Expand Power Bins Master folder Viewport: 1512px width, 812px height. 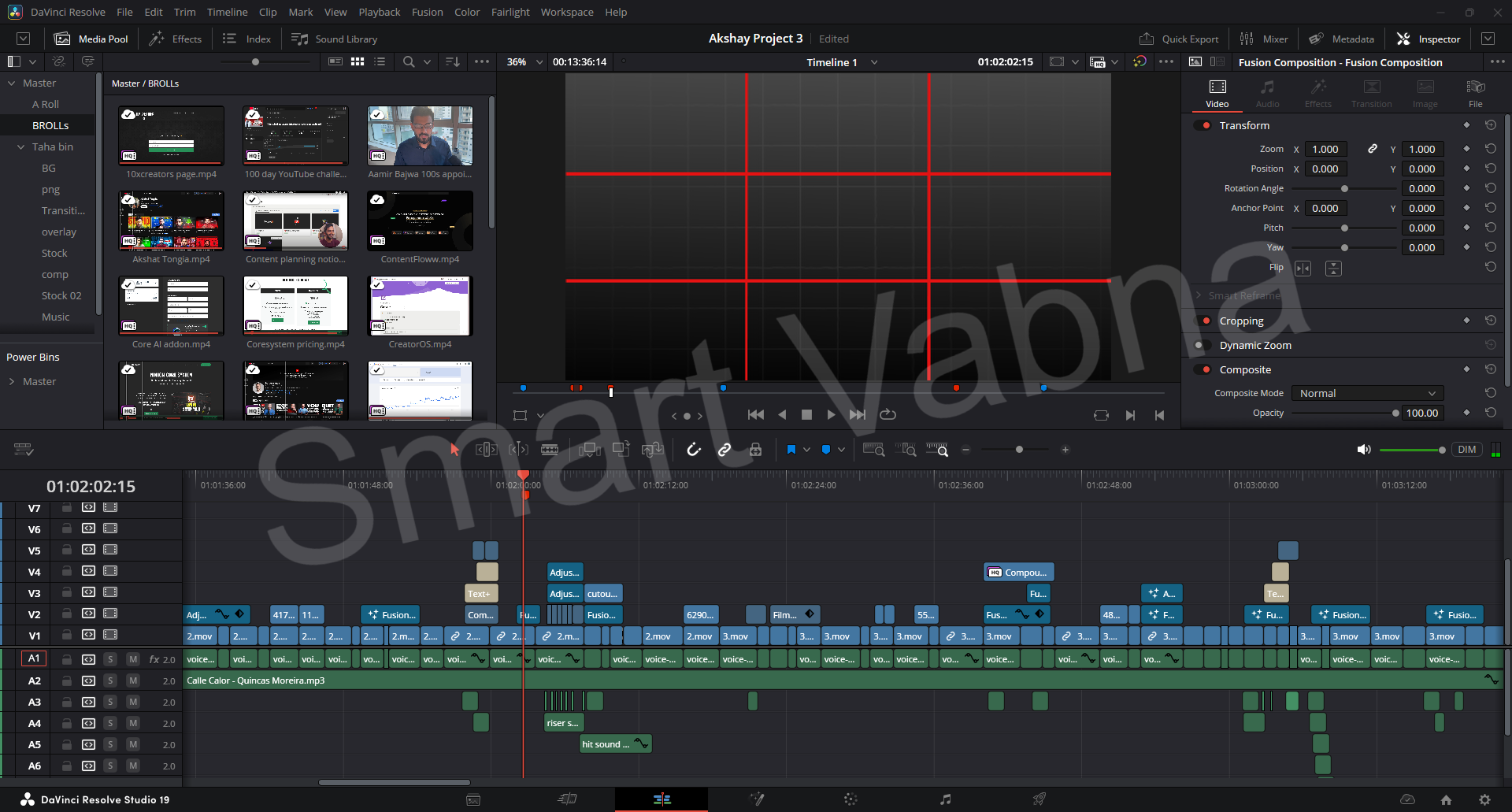pyautogui.click(x=12, y=381)
